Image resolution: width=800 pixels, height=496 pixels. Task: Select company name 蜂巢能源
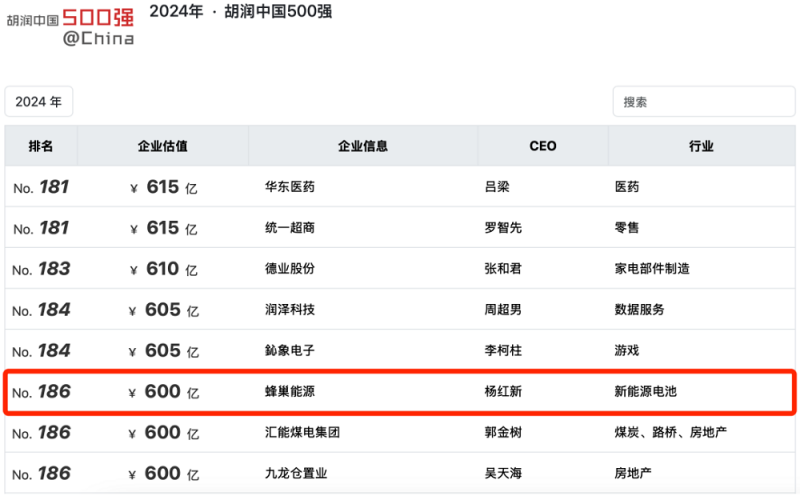click(290, 391)
